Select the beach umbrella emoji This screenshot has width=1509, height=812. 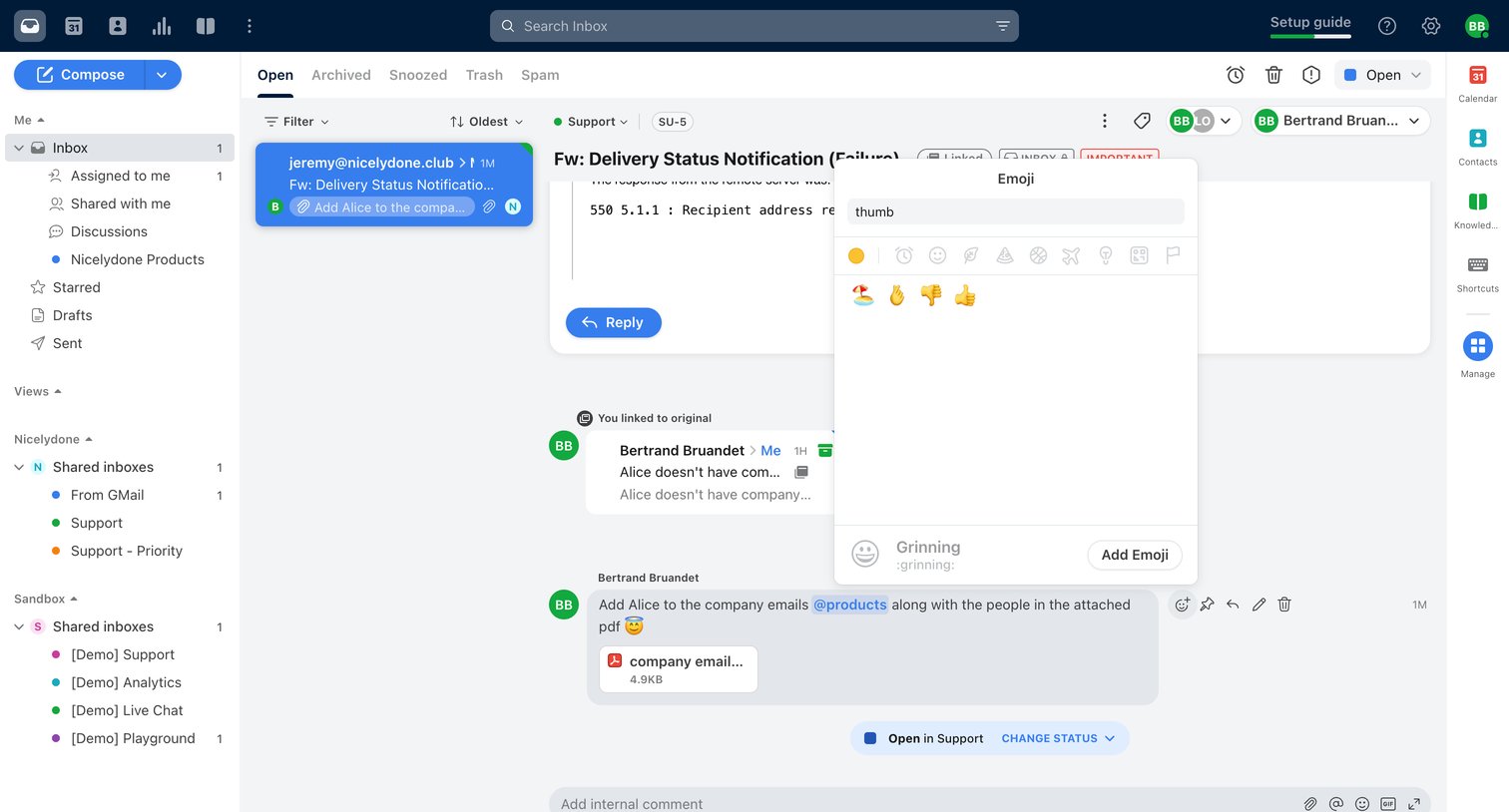coord(863,295)
